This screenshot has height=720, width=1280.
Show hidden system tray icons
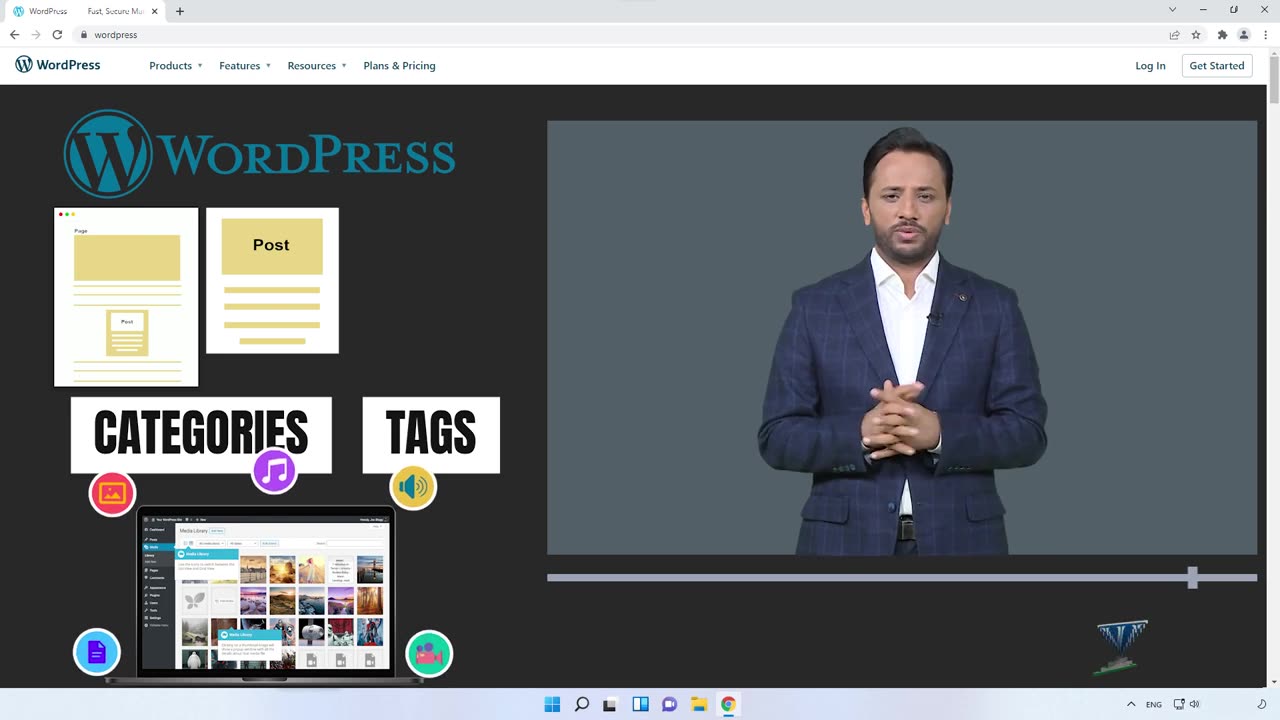(x=1131, y=704)
